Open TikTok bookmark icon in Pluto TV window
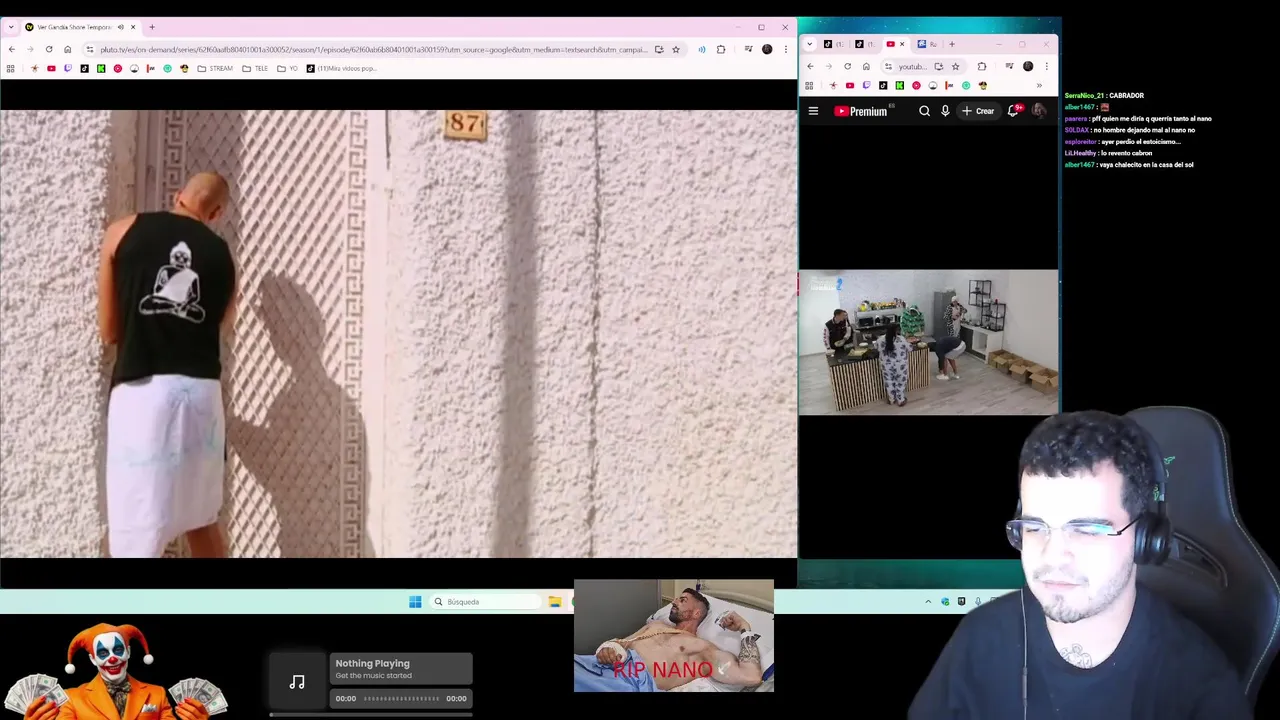This screenshot has width=1280, height=720. pos(84,69)
